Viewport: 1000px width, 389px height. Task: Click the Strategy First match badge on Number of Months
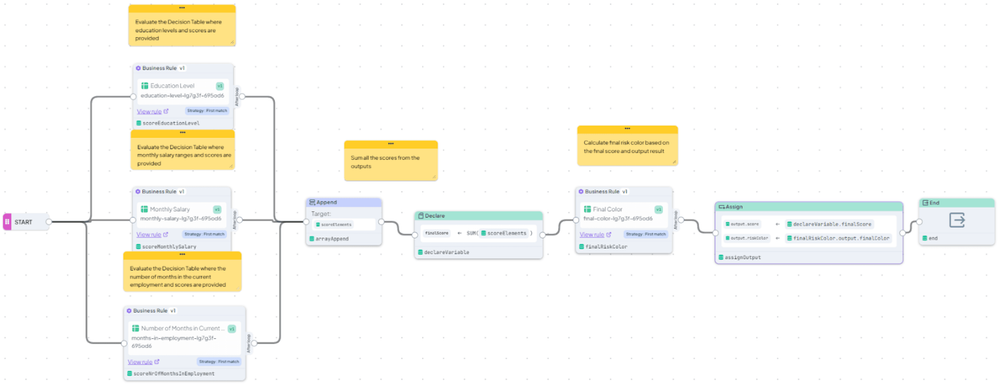[219, 362]
